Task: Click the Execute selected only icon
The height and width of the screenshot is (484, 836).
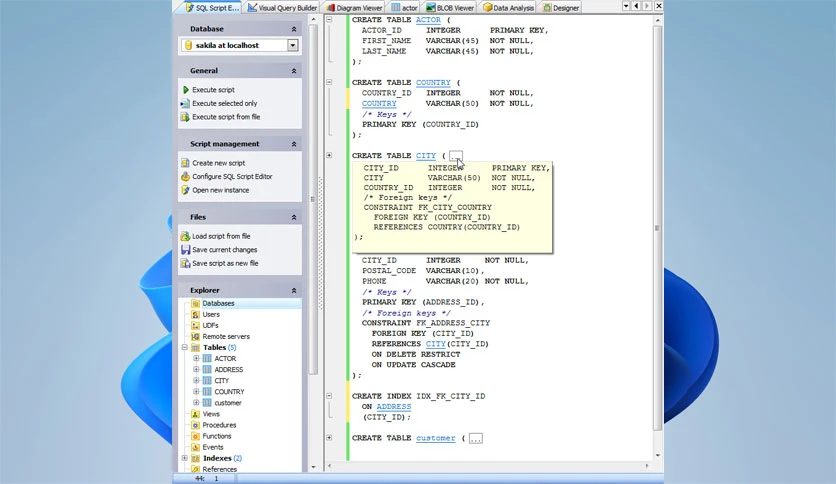Action: pyautogui.click(x=185, y=103)
